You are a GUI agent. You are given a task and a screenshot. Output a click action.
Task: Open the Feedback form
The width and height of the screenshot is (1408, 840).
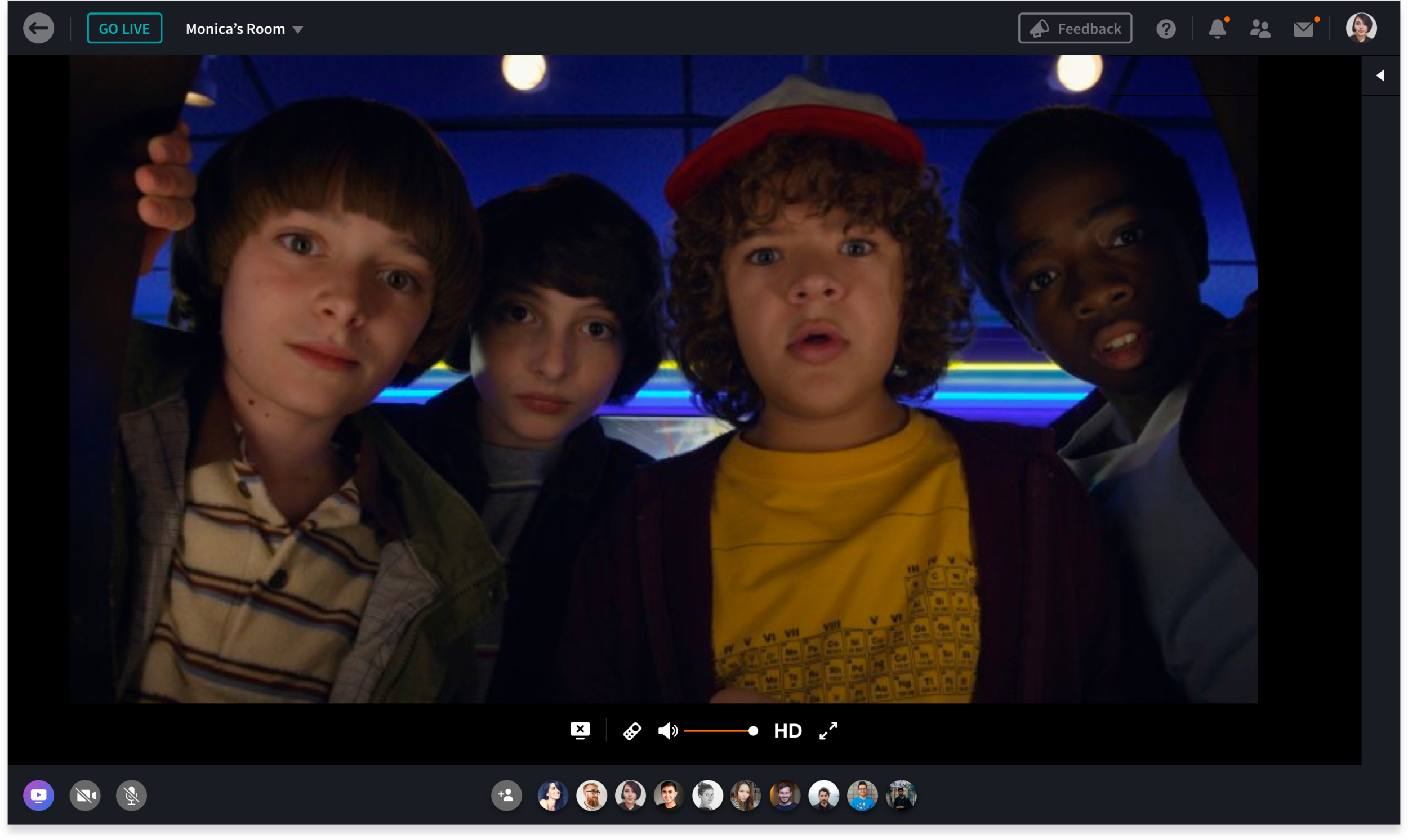[1075, 28]
